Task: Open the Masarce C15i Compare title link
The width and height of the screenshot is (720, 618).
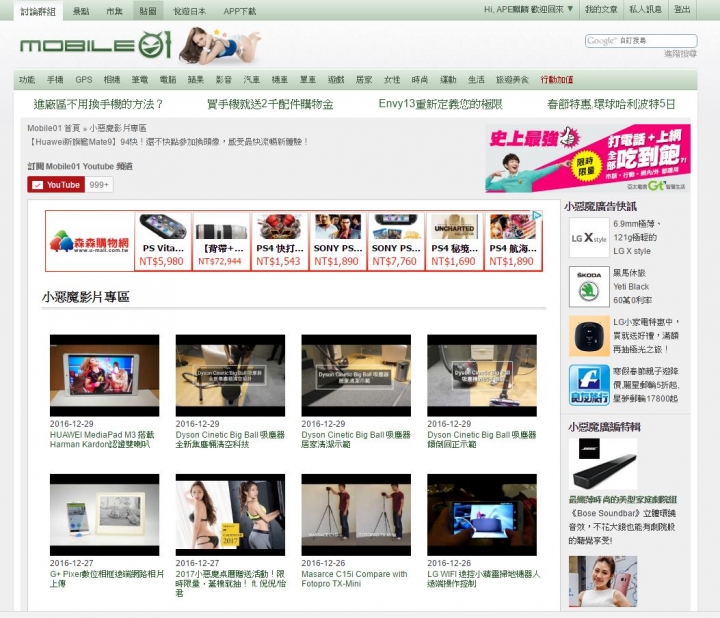Action: pos(354,579)
